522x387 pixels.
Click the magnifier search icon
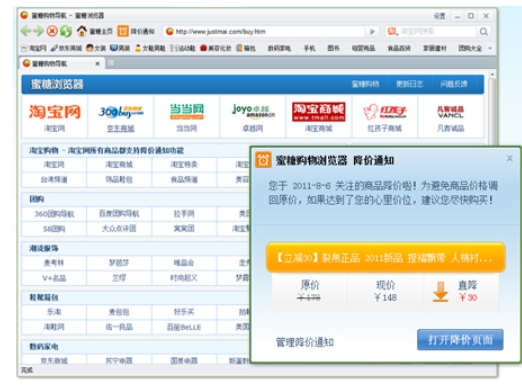click(484, 32)
